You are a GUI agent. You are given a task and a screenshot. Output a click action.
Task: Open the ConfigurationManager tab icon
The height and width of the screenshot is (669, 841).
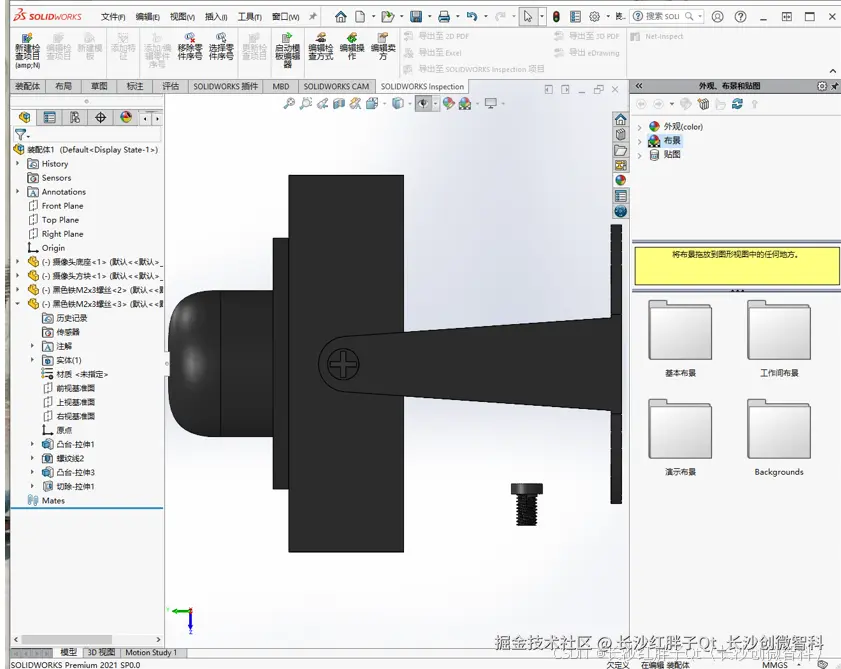pyautogui.click(x=75, y=117)
